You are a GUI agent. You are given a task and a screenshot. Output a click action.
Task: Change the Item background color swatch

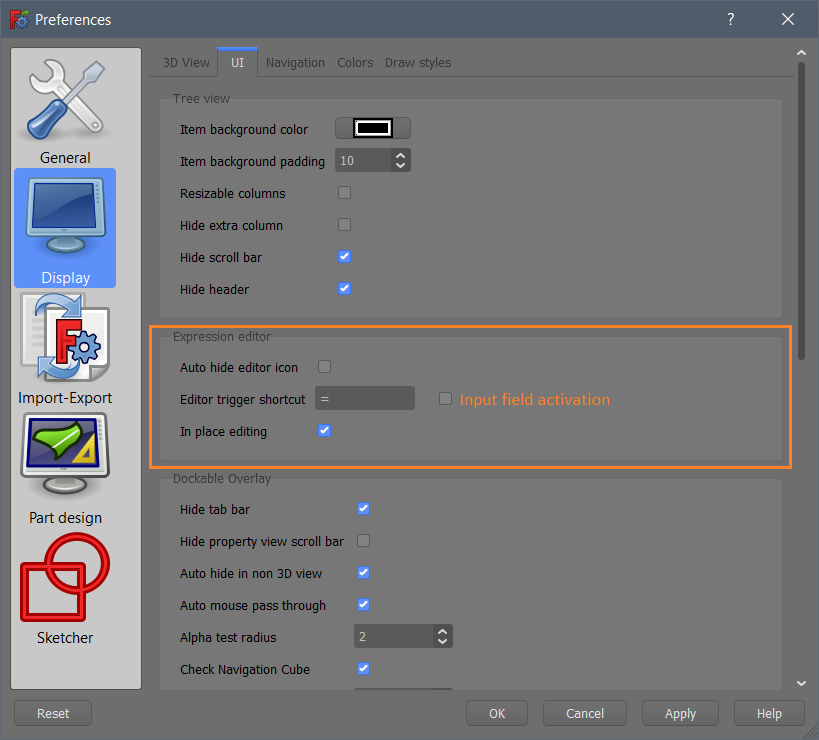coord(372,127)
